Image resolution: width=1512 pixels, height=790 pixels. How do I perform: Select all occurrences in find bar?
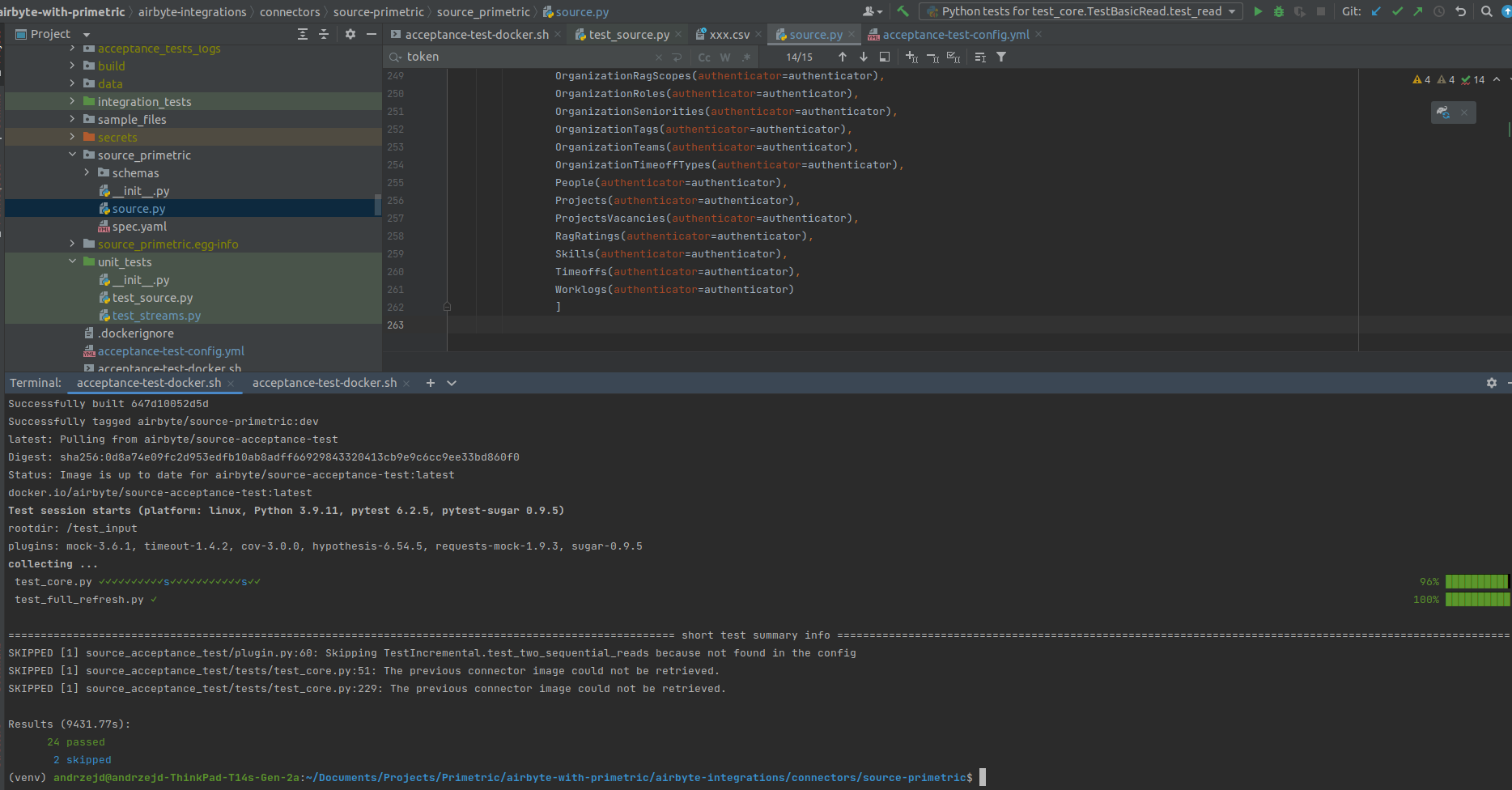pos(953,57)
